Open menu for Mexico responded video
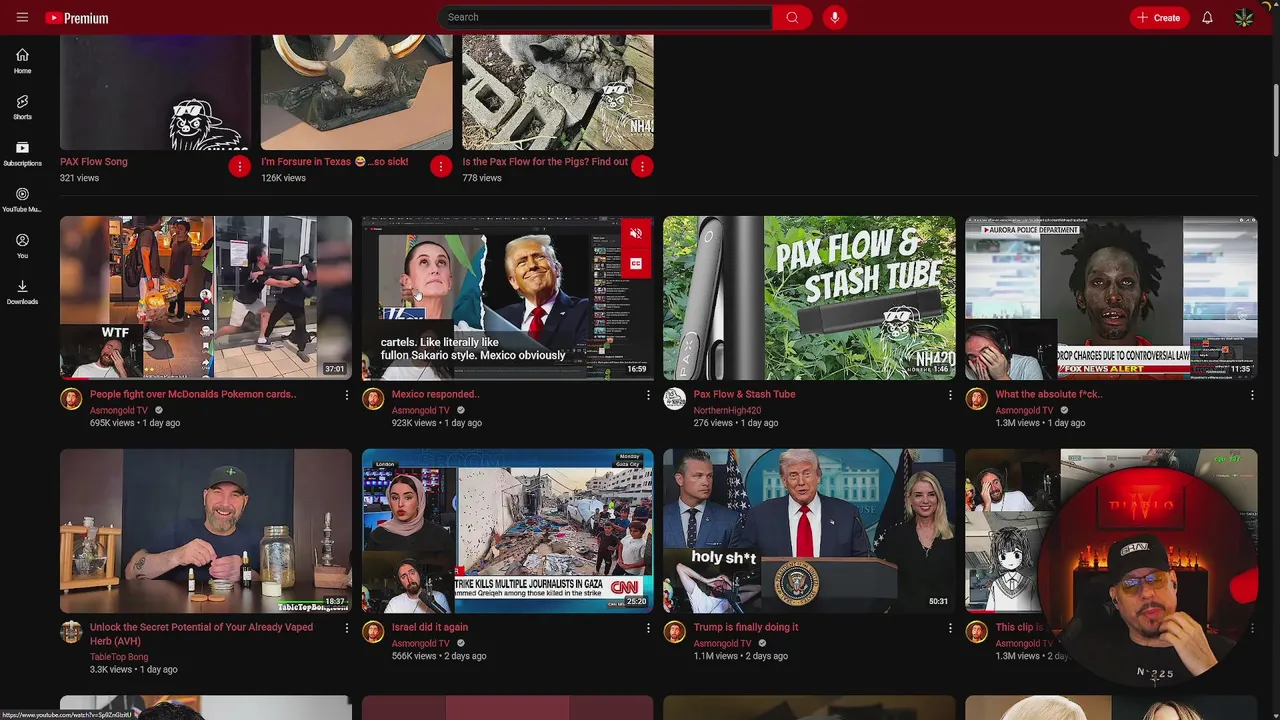 (648, 395)
